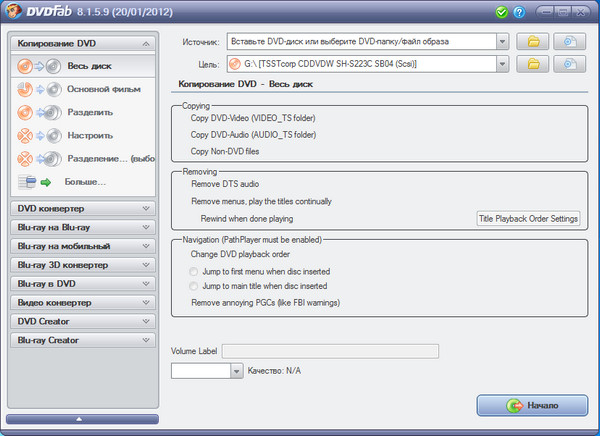The image size is (600, 436).
Task: Click the Volume Label text field
Action: pos(329,351)
